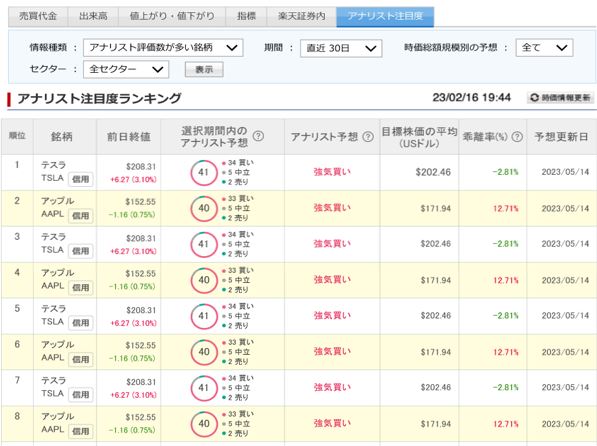
Task: Click 信用 badge in rank 5 row
Action: [x=81, y=323]
